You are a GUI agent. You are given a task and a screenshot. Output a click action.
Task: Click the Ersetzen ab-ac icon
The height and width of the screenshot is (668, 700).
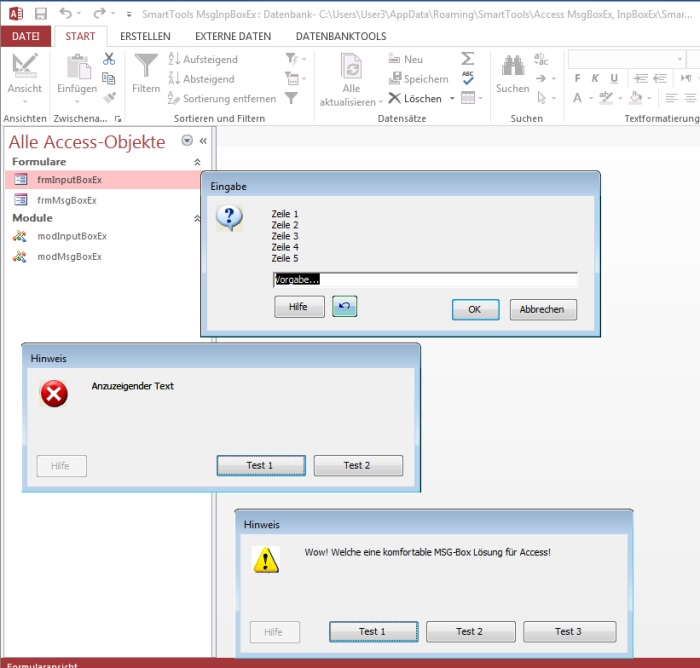541,58
